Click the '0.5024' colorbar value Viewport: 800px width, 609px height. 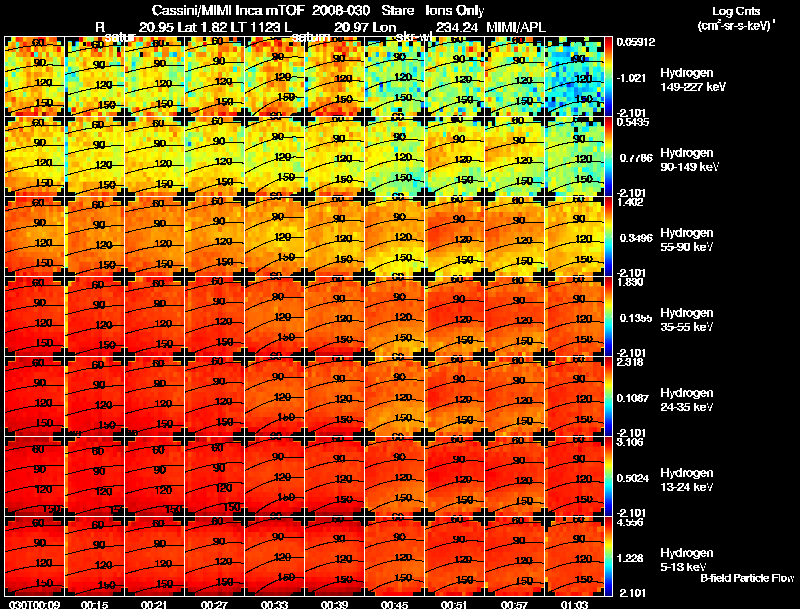tap(633, 478)
